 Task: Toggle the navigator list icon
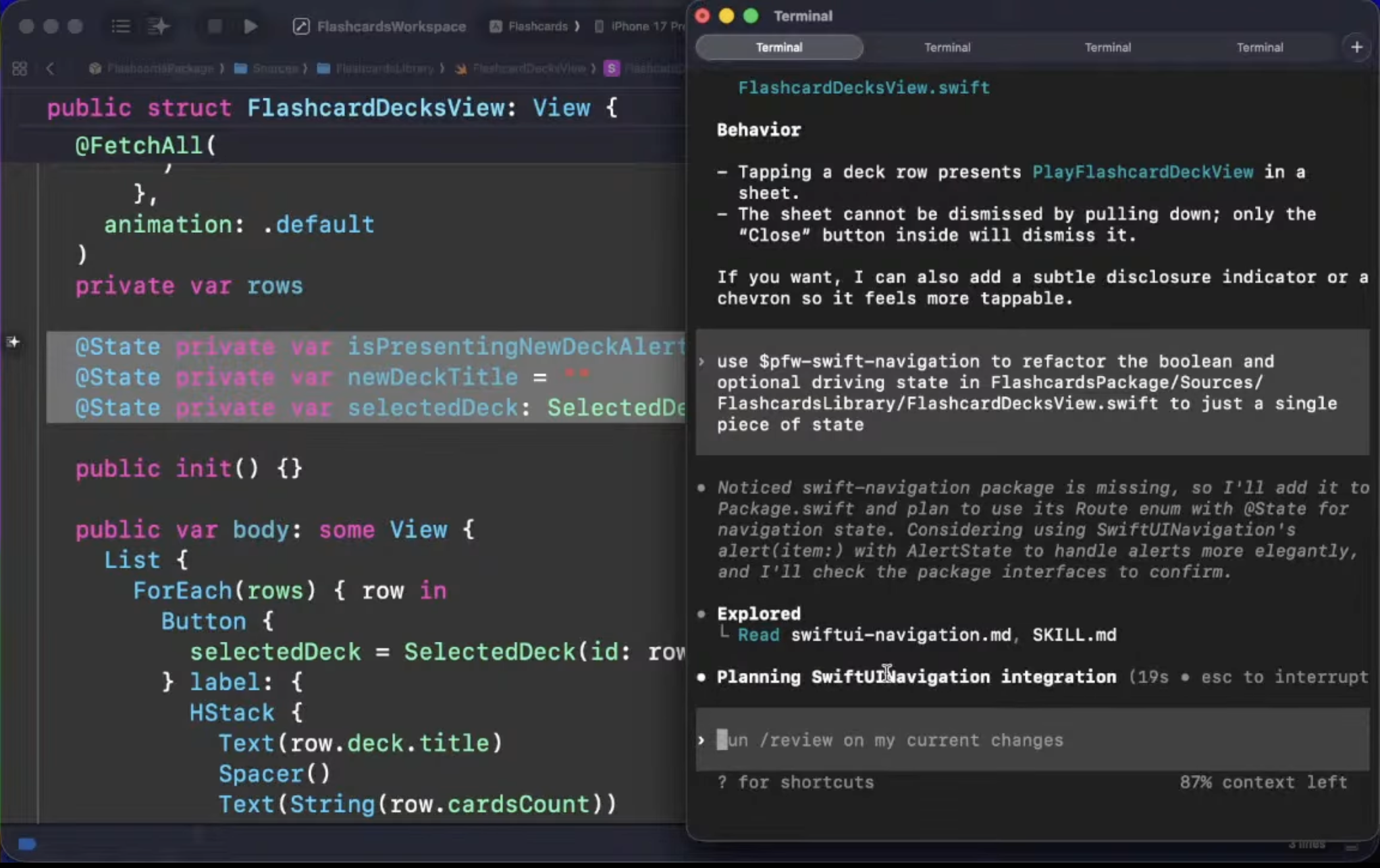click(x=121, y=26)
